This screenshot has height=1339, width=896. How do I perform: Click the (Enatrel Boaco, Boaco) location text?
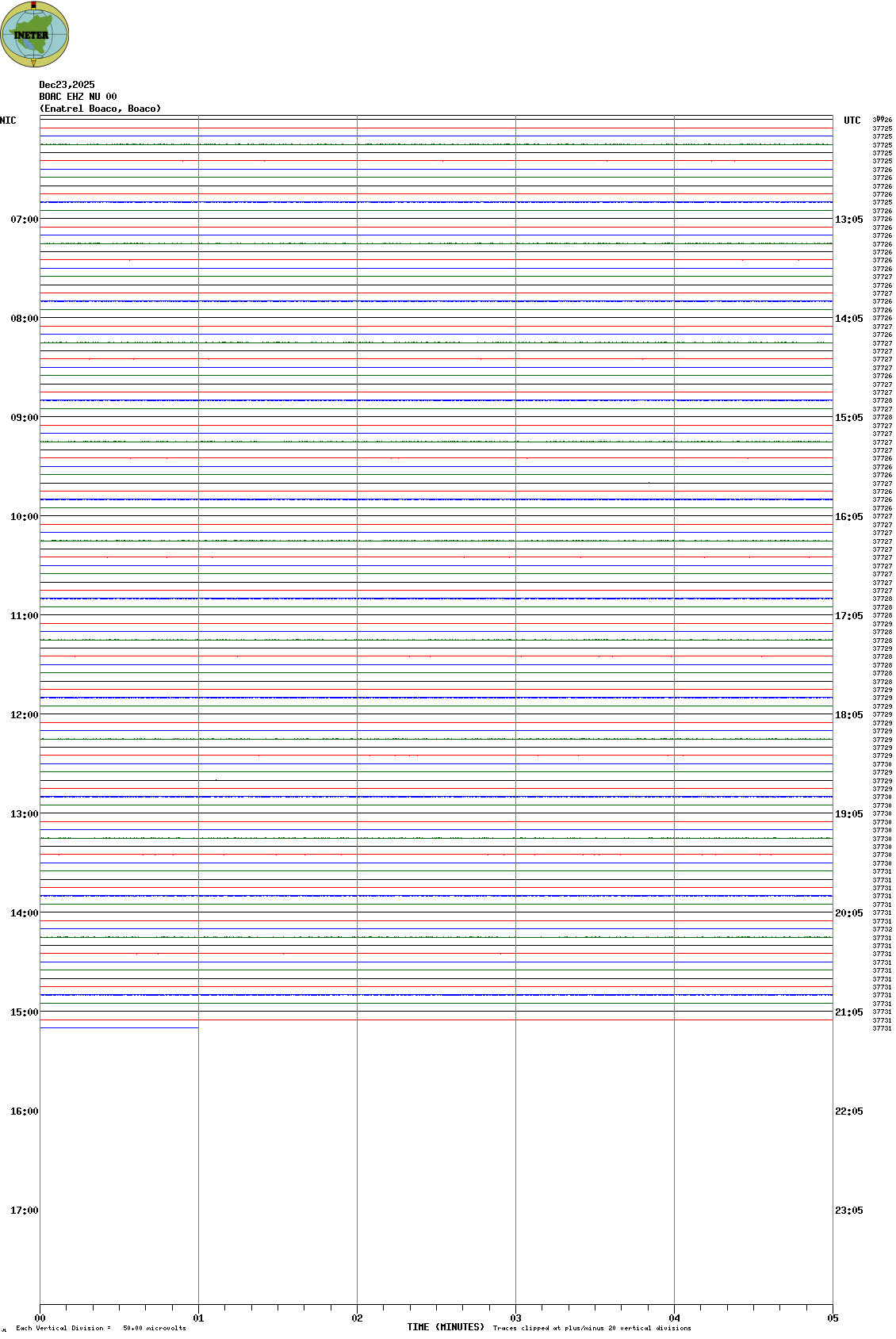coord(100,109)
